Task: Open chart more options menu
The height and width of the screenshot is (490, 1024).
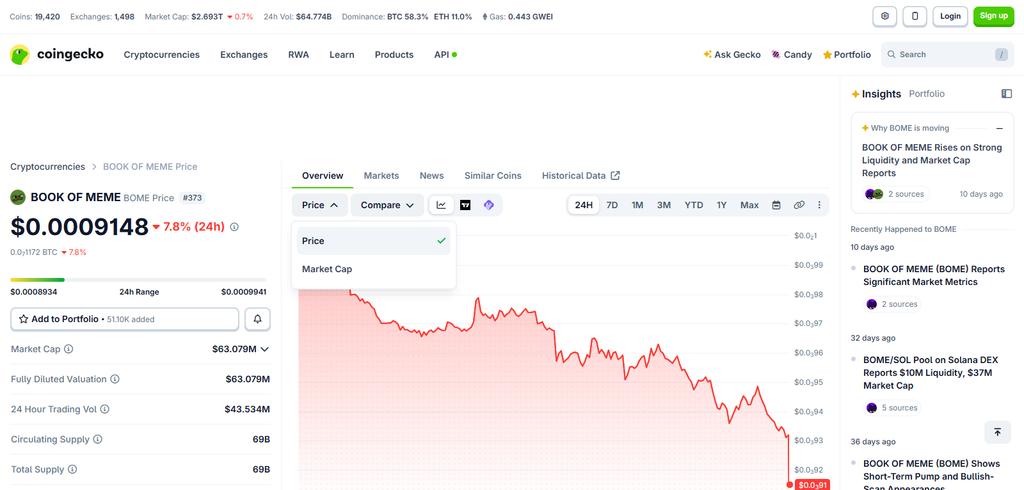Action: click(x=820, y=205)
